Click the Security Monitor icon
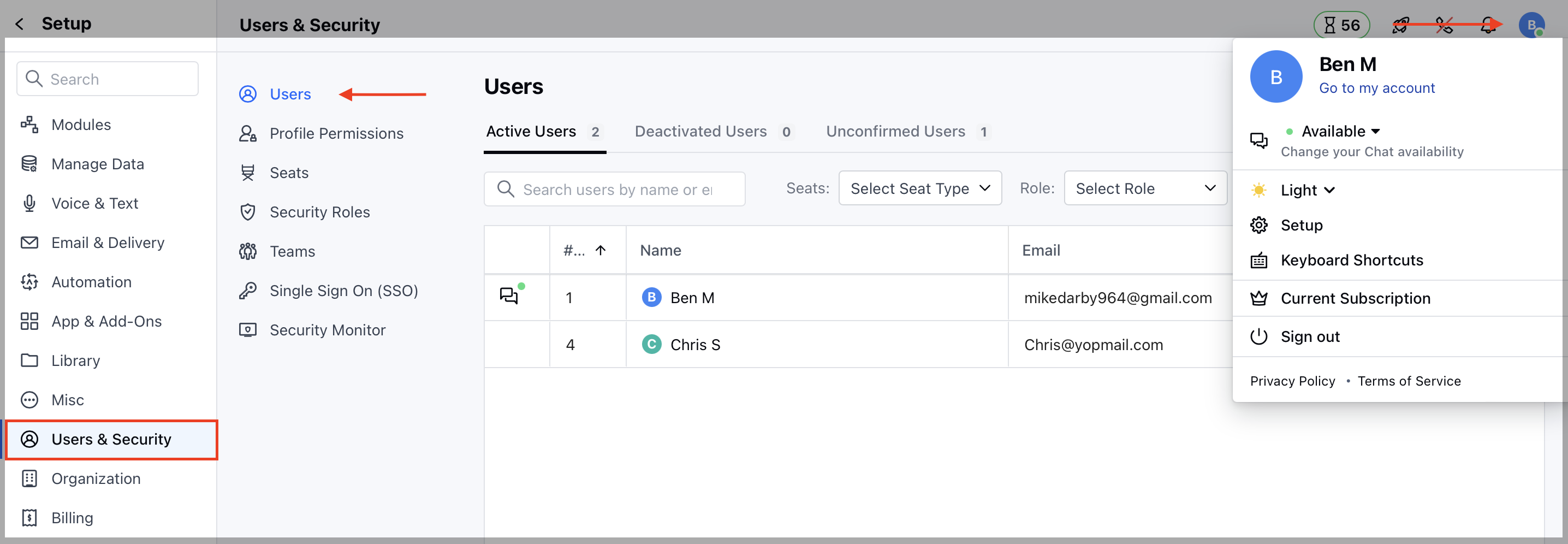1568x544 pixels. coord(248,329)
